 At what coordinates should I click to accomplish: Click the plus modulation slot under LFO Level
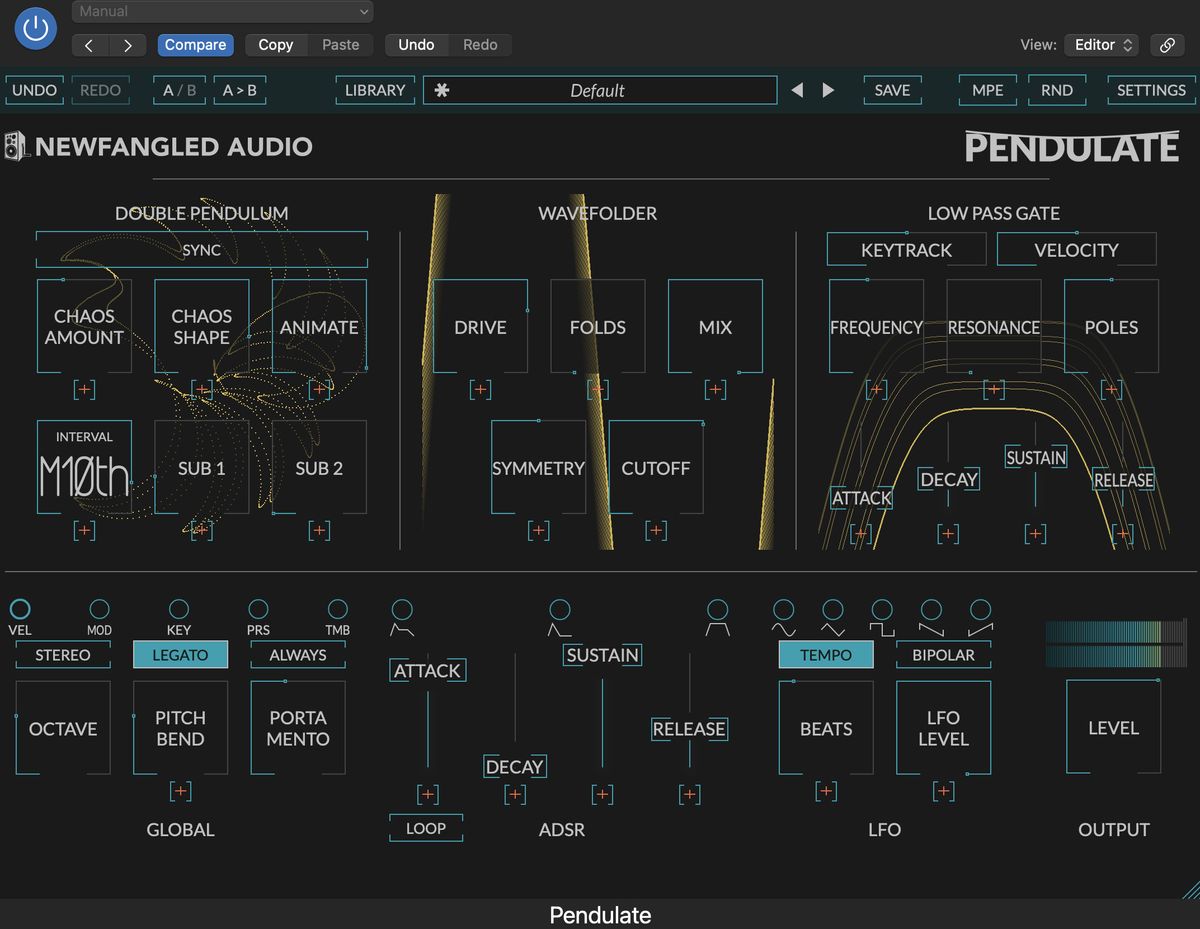tap(943, 791)
